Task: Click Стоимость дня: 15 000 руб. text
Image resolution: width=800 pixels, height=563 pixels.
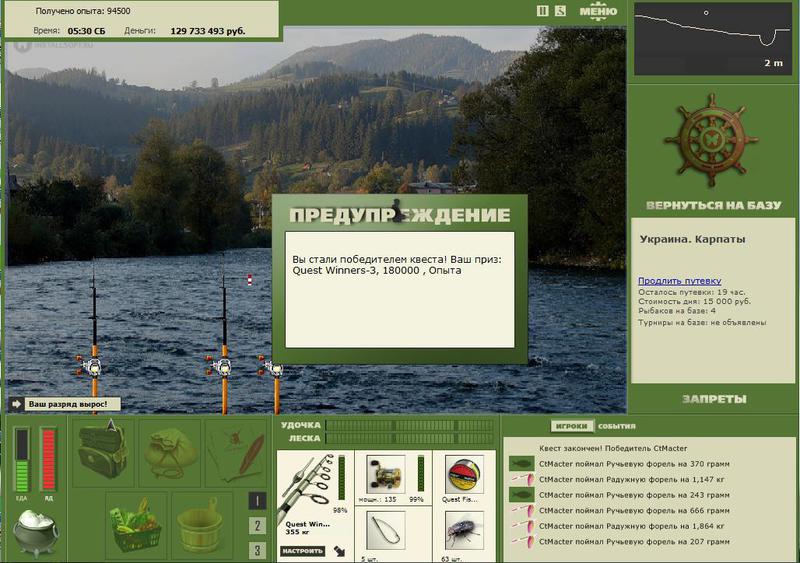Action: tap(694, 301)
